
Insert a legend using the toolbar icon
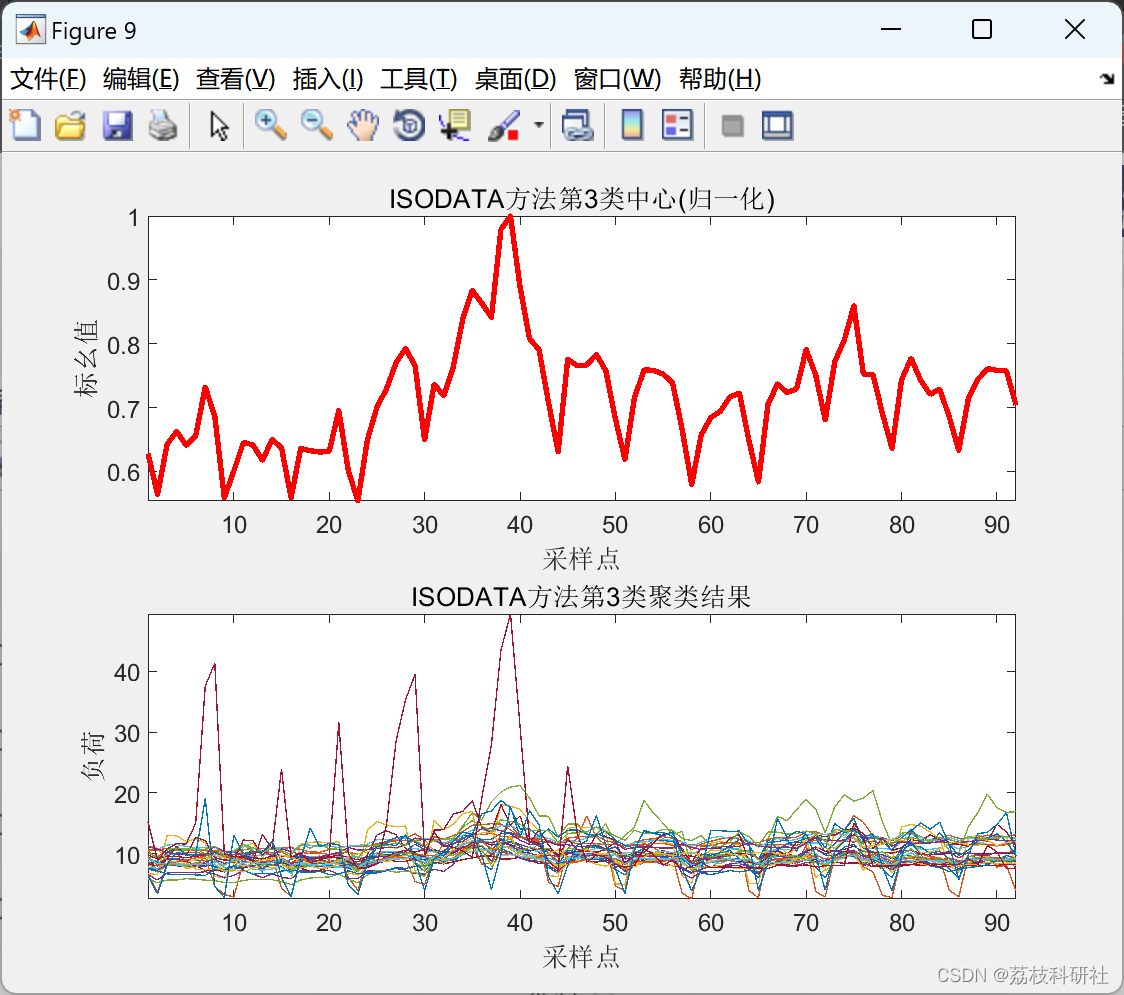[x=677, y=125]
